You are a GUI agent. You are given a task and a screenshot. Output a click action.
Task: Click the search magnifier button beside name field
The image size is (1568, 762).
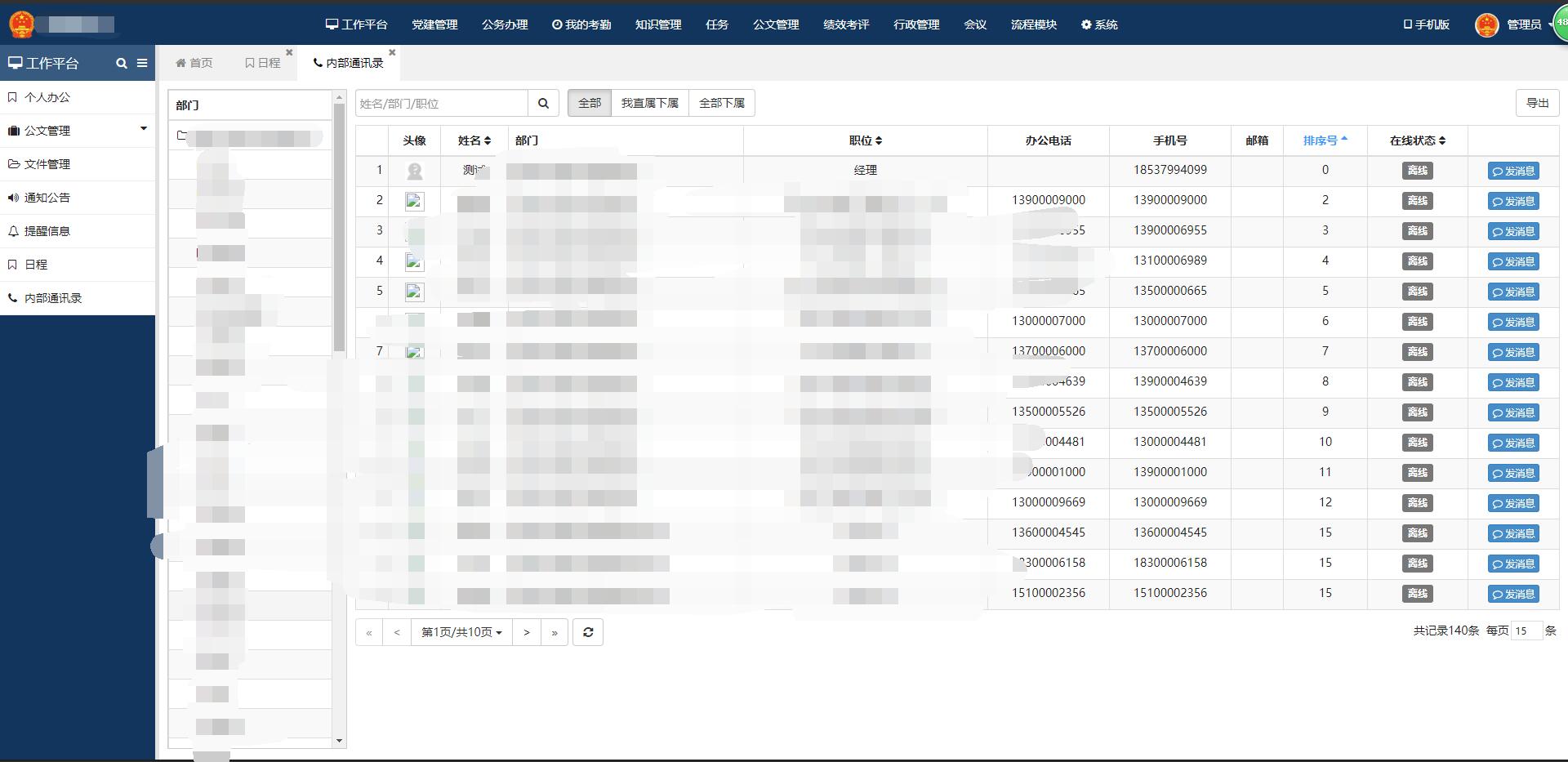(543, 103)
